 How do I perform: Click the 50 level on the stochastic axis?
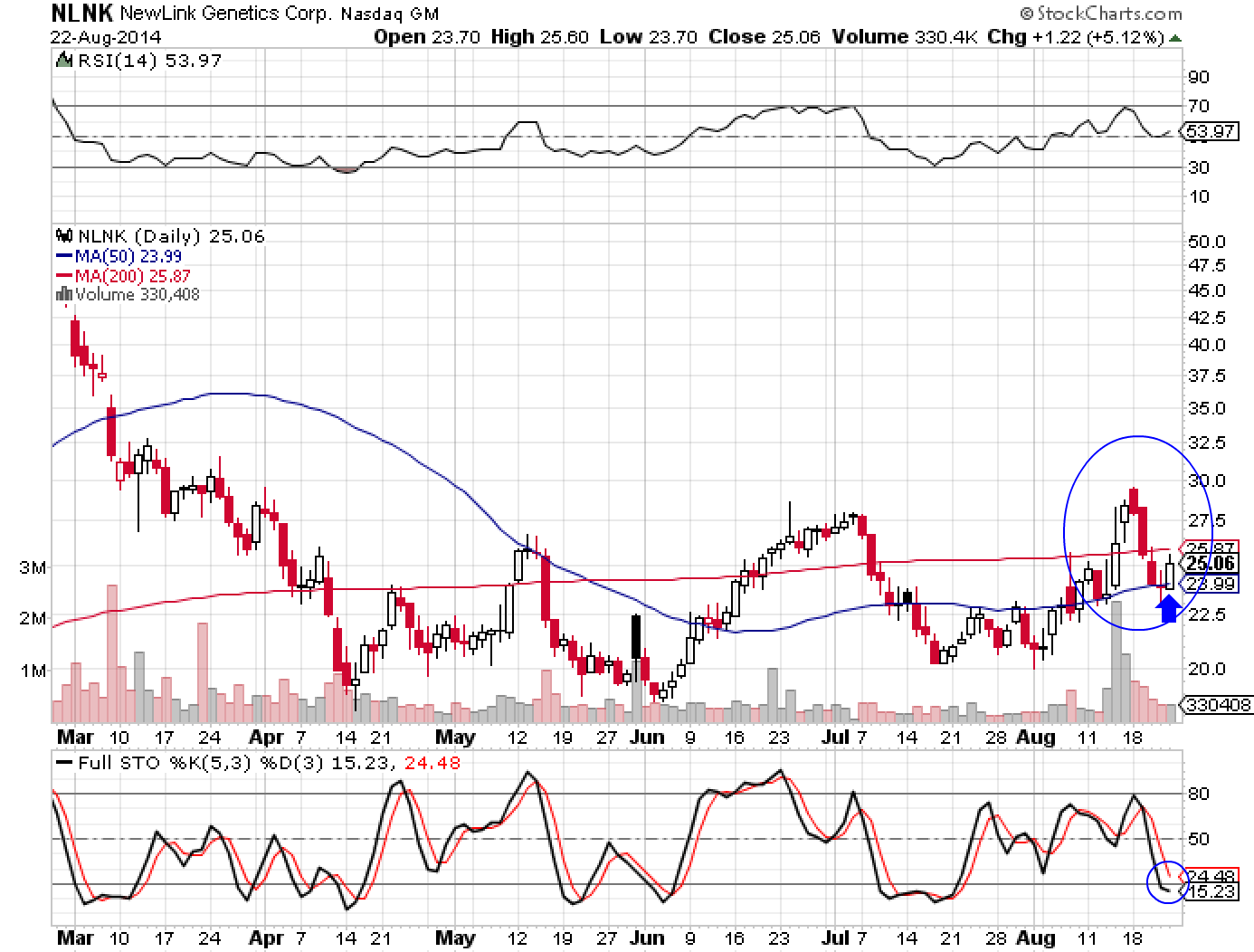1198,839
